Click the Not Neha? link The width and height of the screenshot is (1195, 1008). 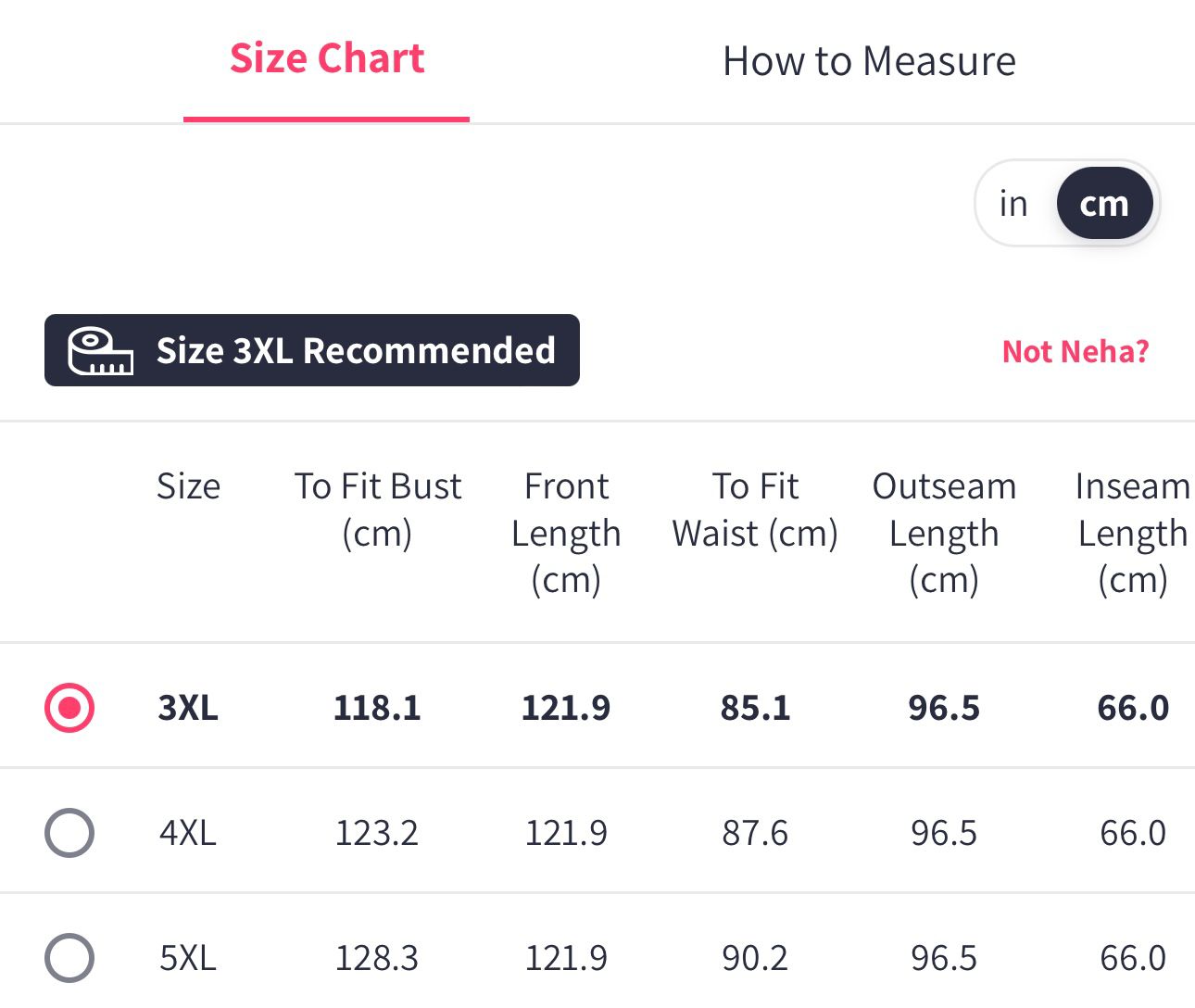(x=1075, y=352)
